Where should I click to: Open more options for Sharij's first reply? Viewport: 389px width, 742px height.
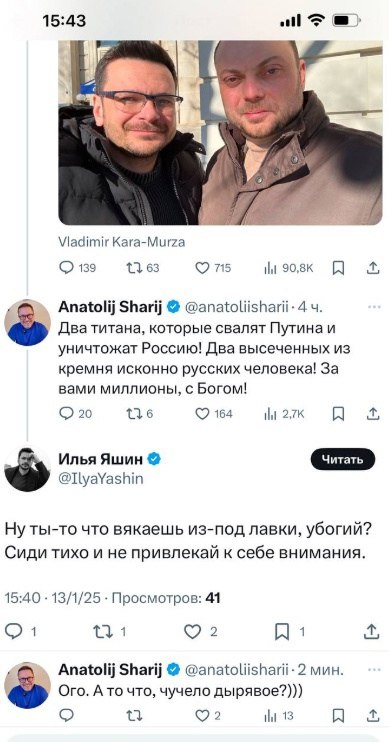coord(374,307)
